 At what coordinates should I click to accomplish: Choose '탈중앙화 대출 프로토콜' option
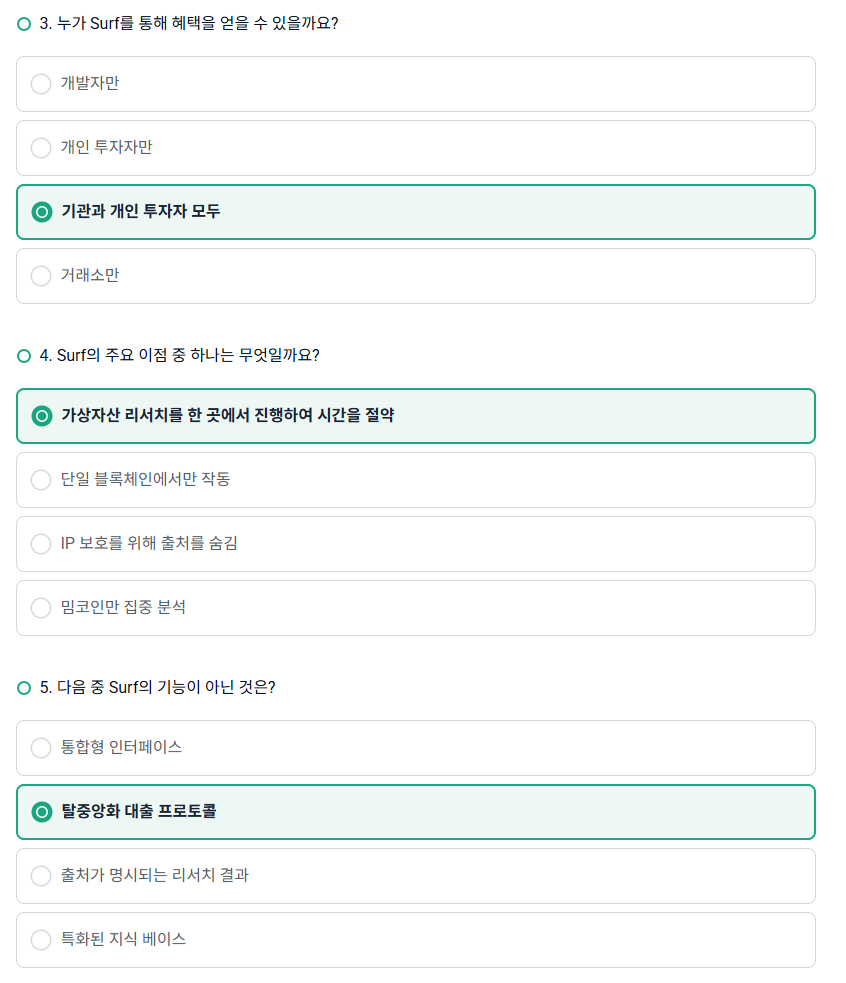(416, 812)
